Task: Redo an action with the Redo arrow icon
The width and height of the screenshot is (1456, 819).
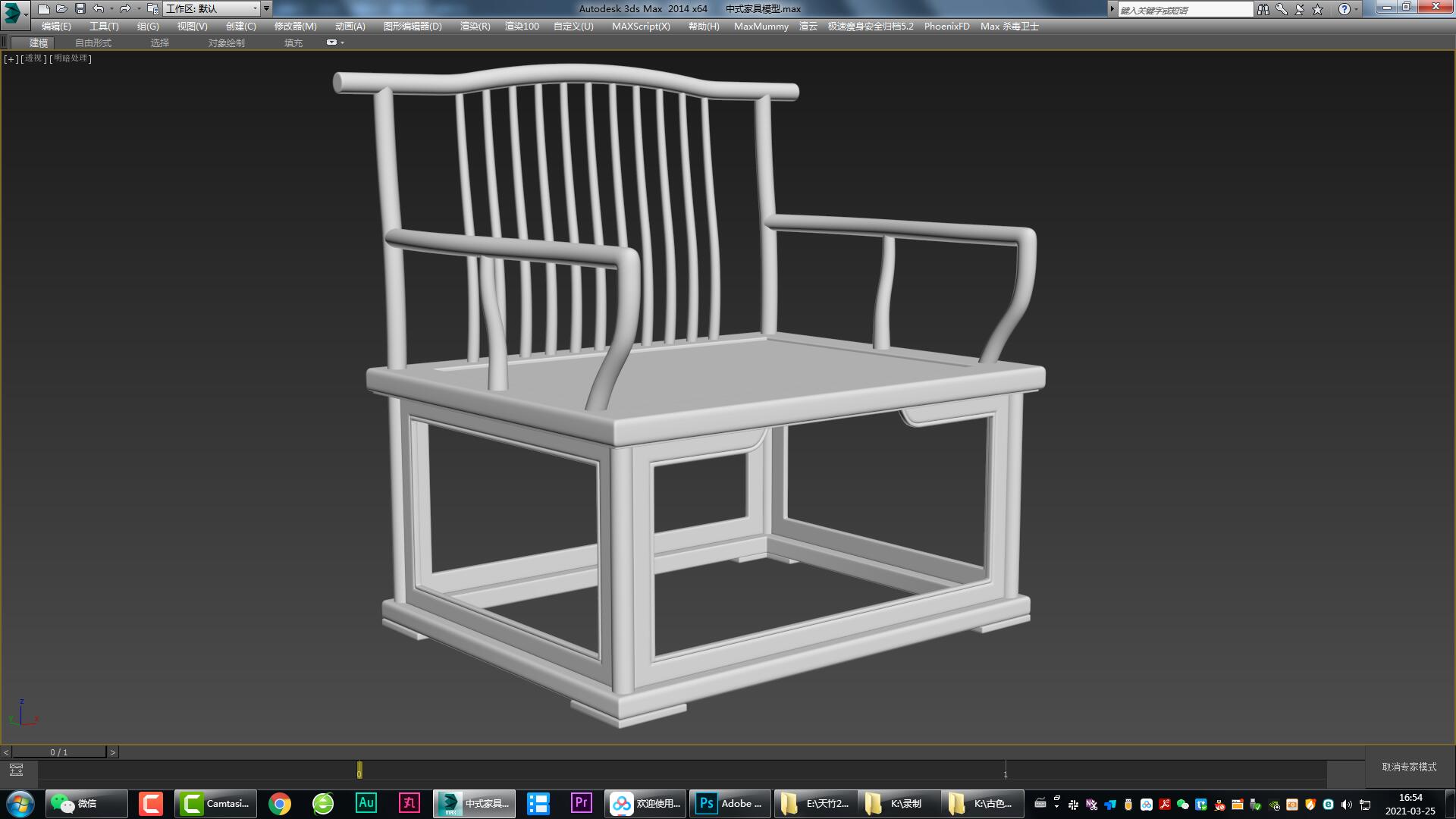Action: point(125,8)
